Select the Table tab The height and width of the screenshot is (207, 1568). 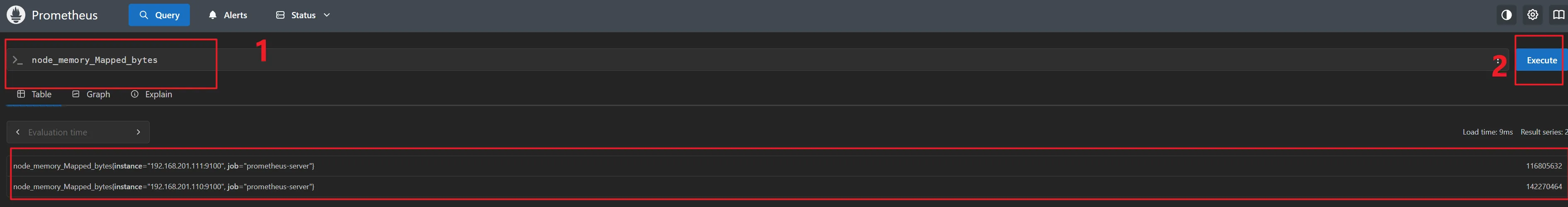pyautogui.click(x=34, y=94)
